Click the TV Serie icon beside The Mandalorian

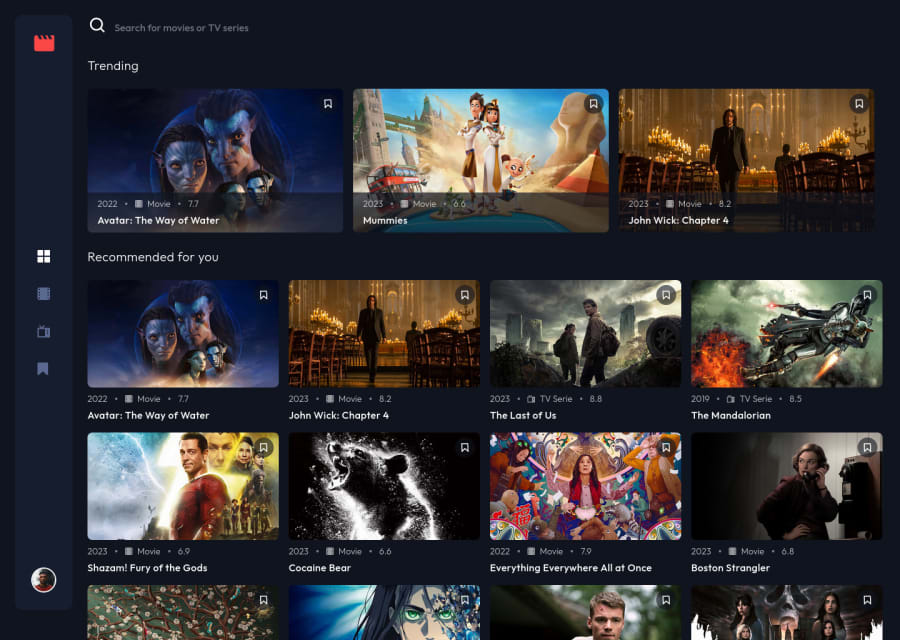coord(731,398)
